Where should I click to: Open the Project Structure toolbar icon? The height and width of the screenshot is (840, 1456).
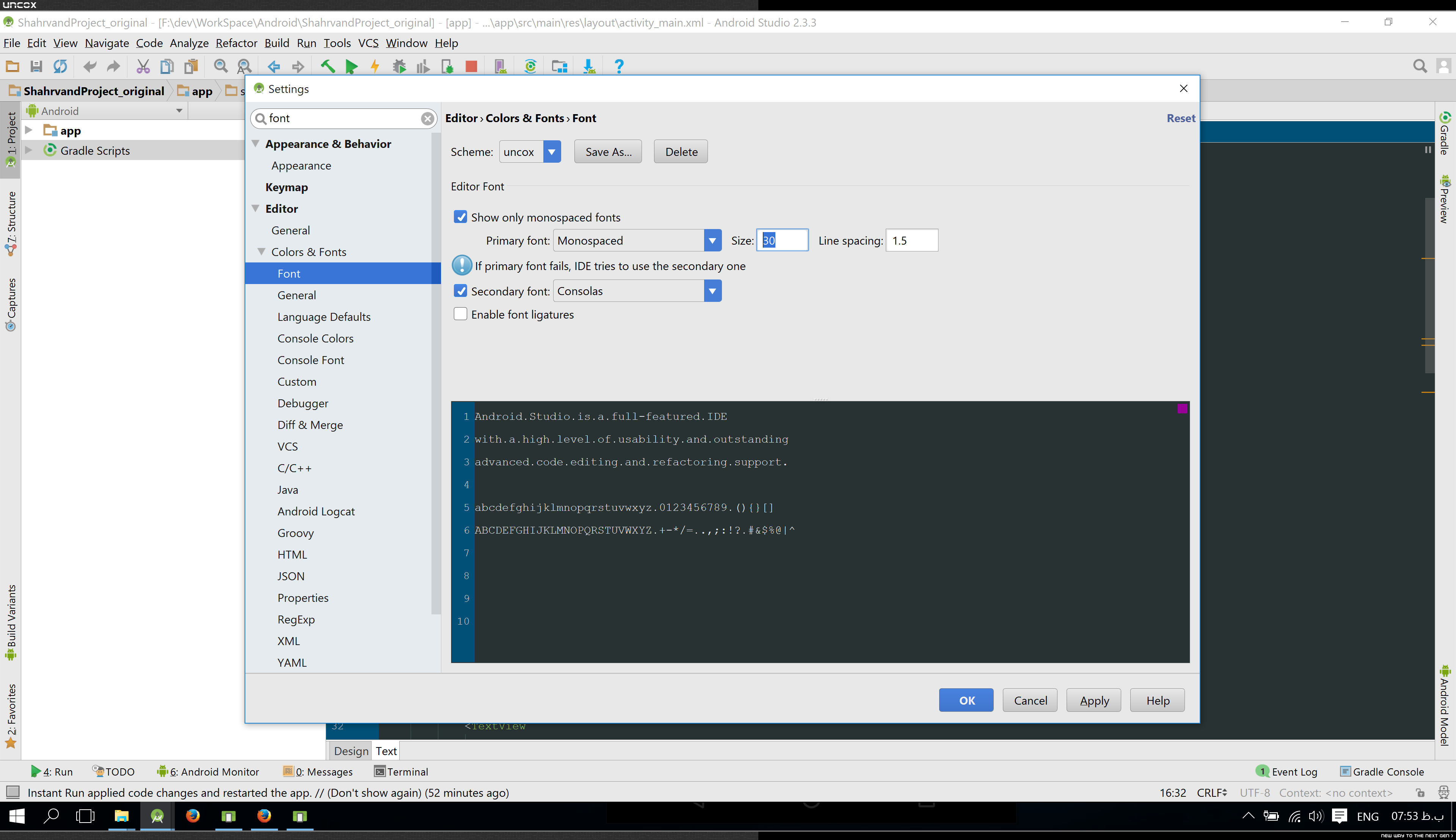pos(559,66)
